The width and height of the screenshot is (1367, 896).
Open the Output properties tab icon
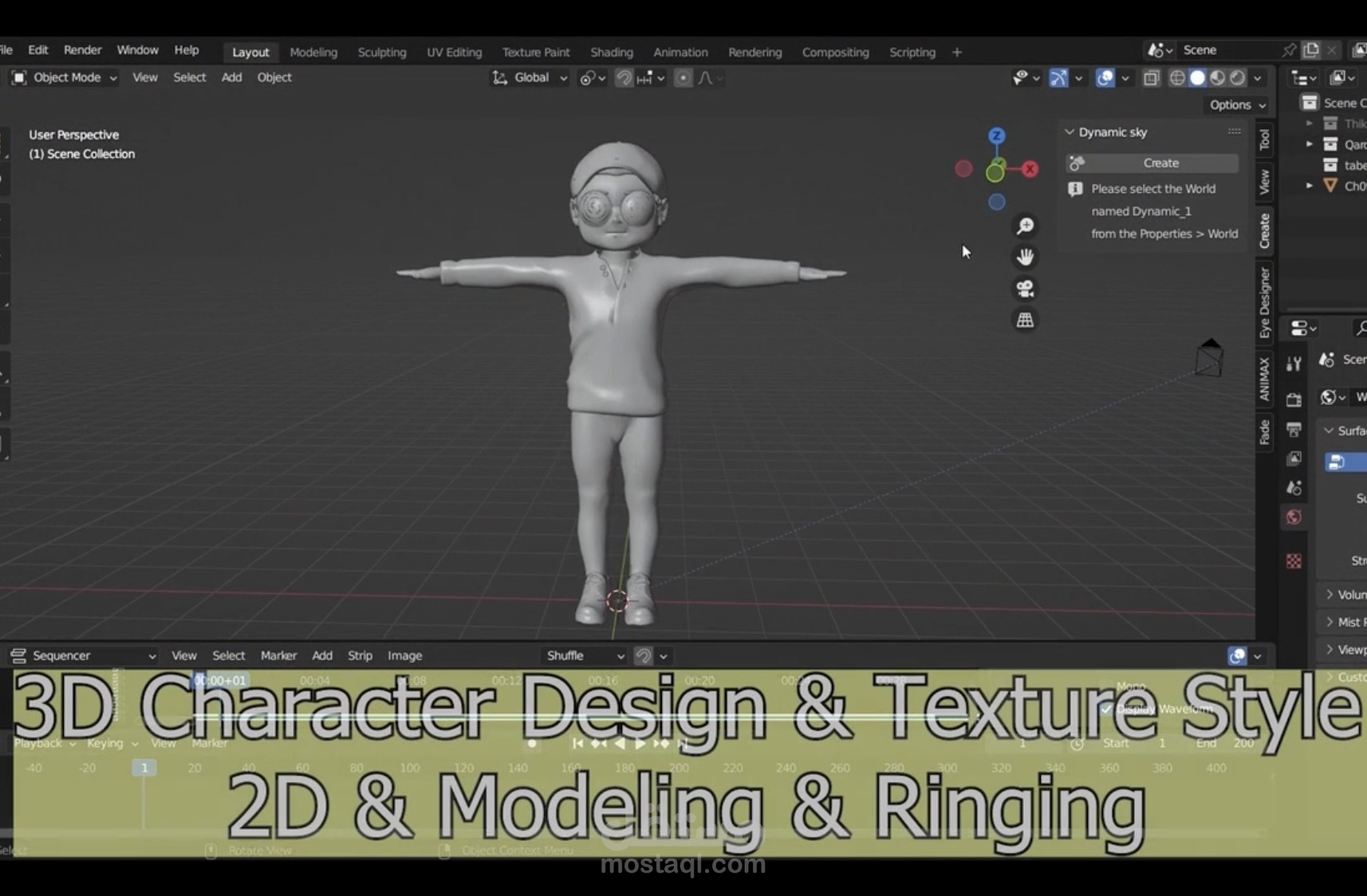pos(1294,429)
